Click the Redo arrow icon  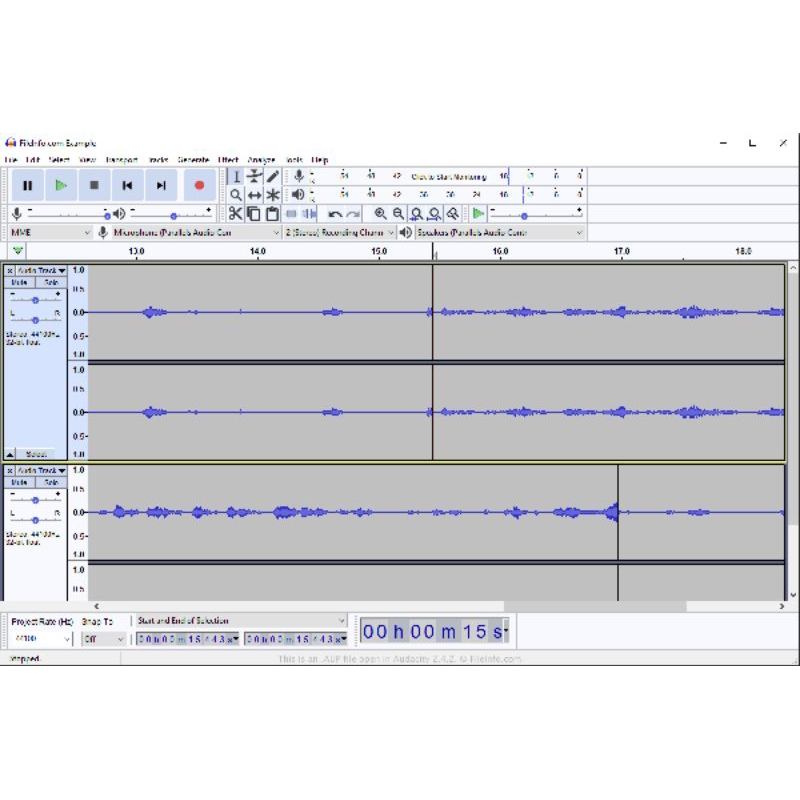(x=353, y=214)
